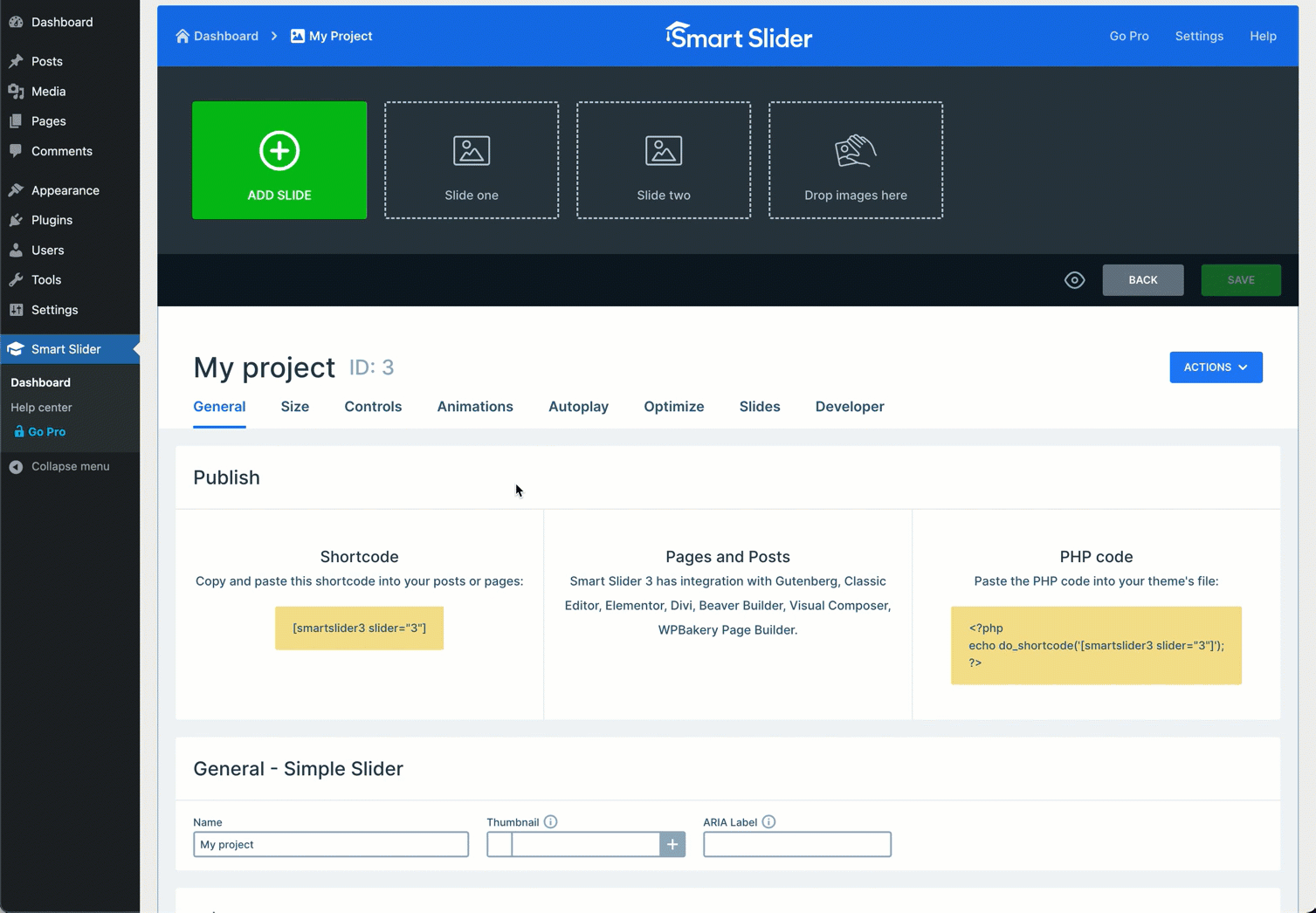Click the Media icon in the sidebar

click(x=16, y=91)
